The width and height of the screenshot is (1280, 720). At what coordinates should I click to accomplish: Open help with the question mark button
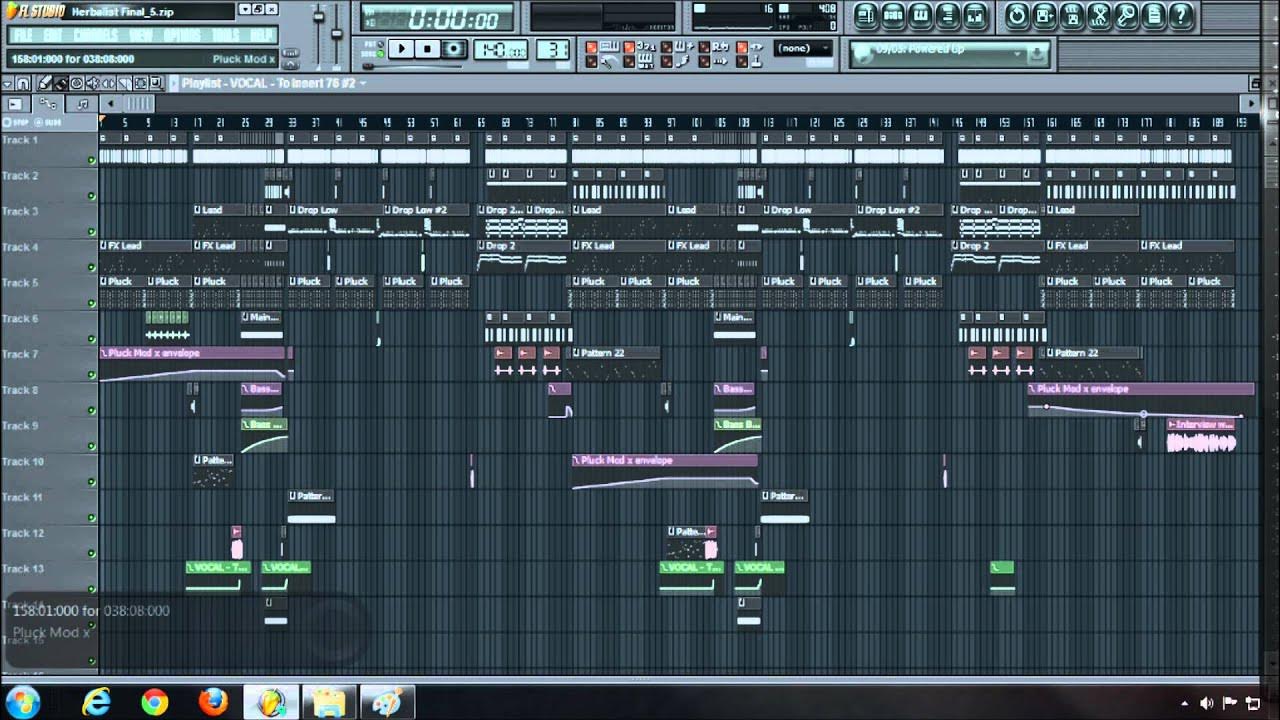click(1180, 15)
